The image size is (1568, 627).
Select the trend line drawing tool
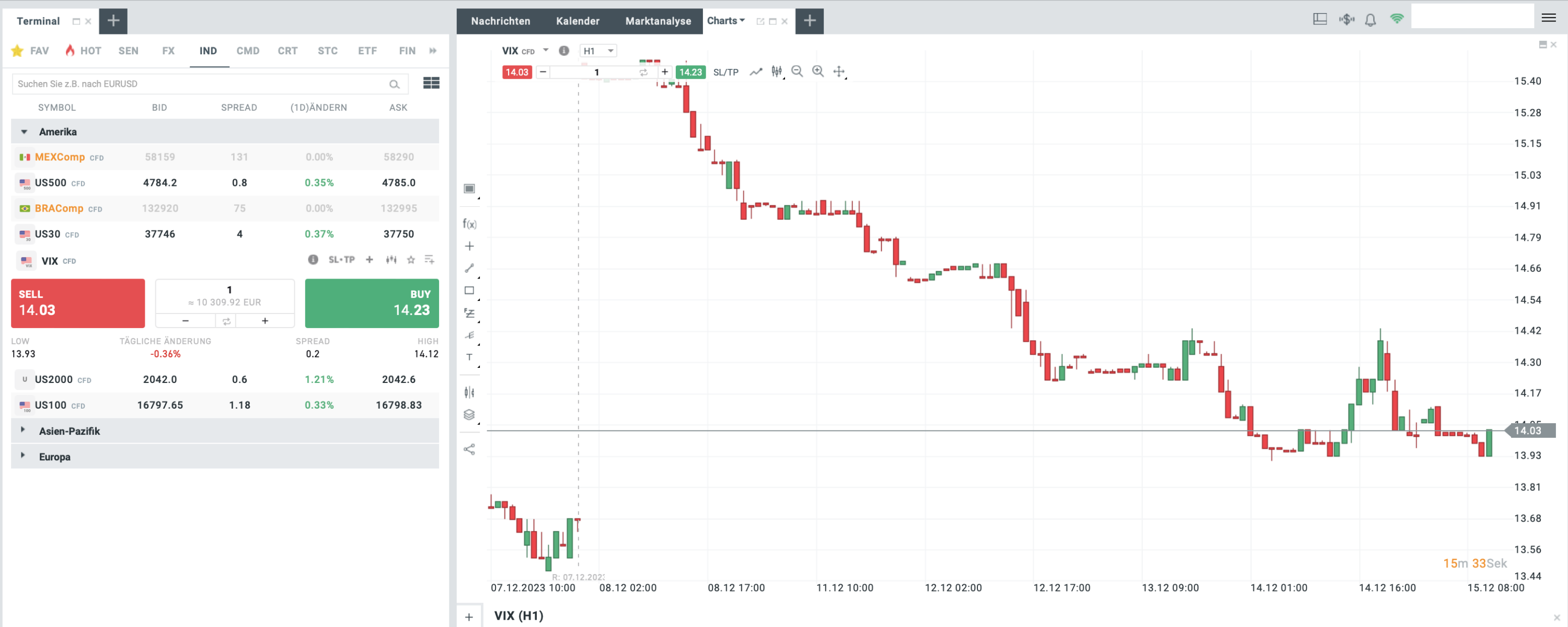pos(469,269)
